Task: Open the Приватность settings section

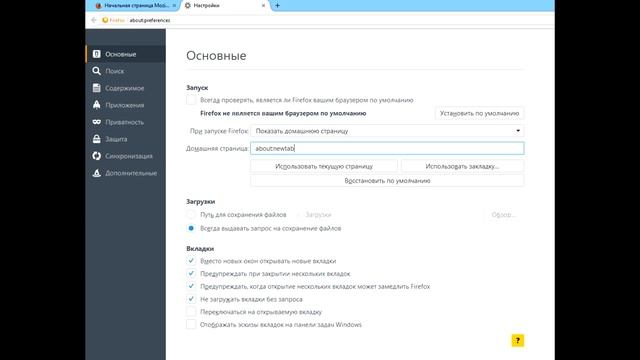Action: tap(126, 122)
